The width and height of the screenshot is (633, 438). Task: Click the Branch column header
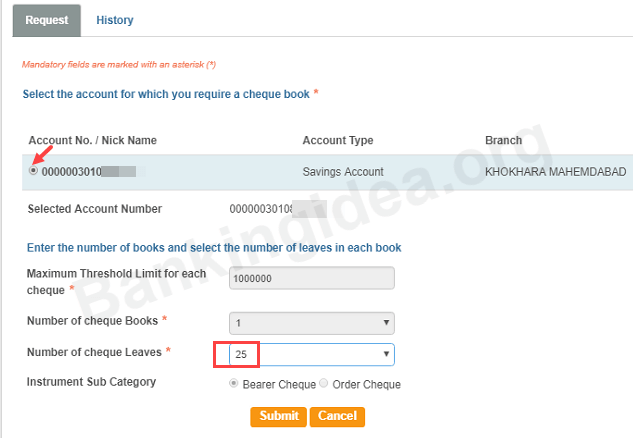coord(503,140)
